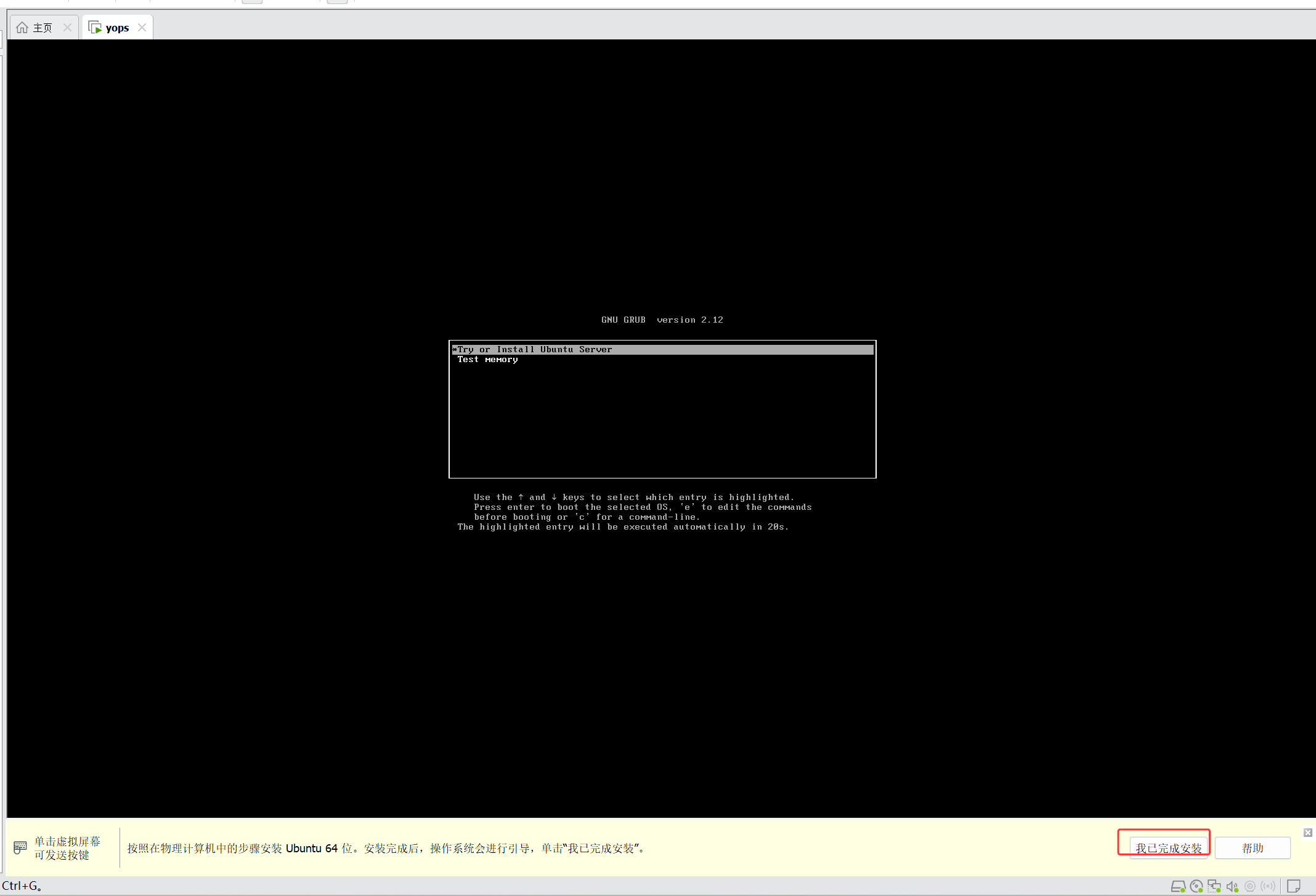
Task: Click the CD/DVD drive status icon
Action: pyautogui.click(x=1196, y=887)
